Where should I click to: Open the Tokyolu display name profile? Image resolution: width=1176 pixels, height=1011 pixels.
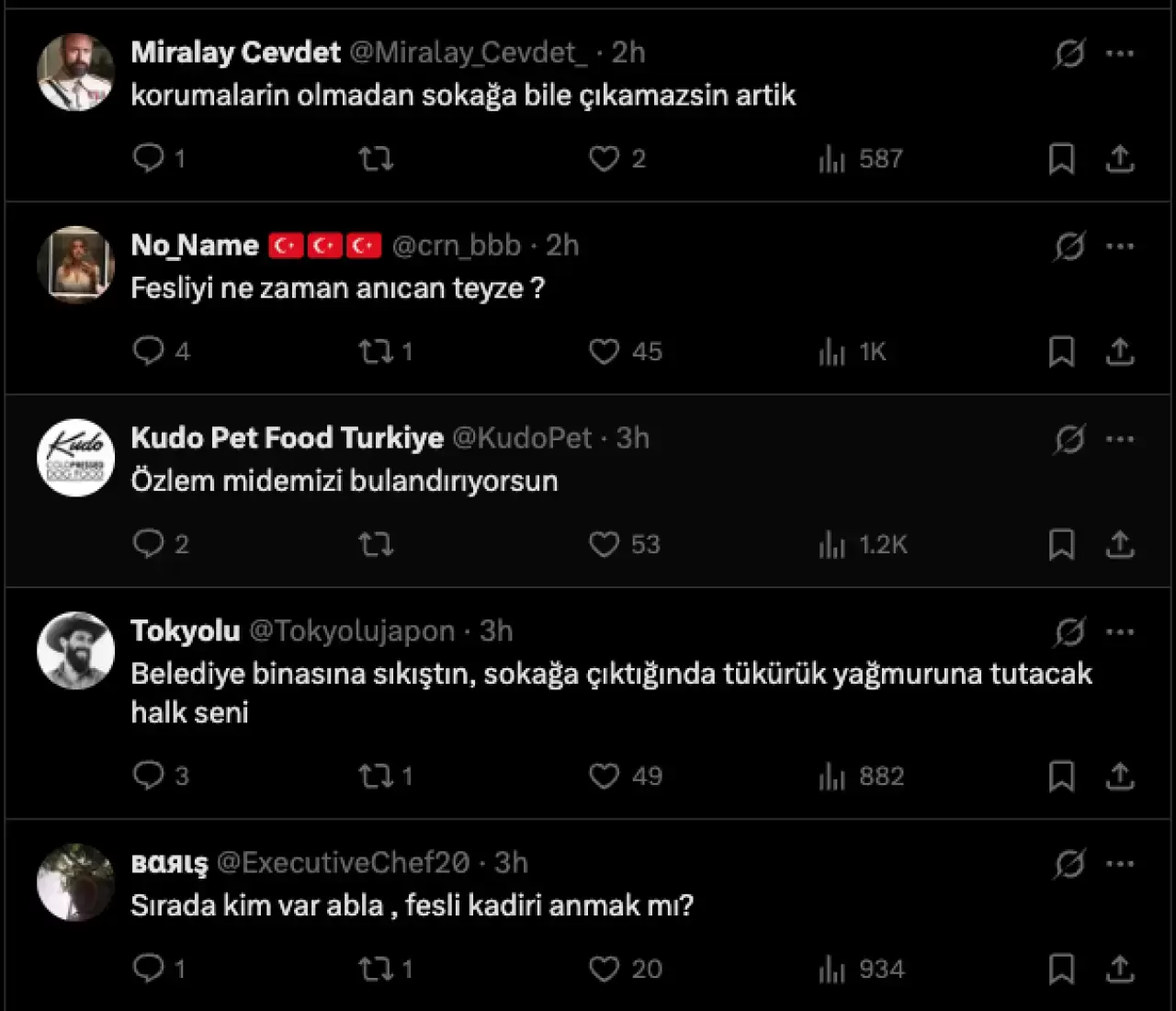(x=186, y=631)
